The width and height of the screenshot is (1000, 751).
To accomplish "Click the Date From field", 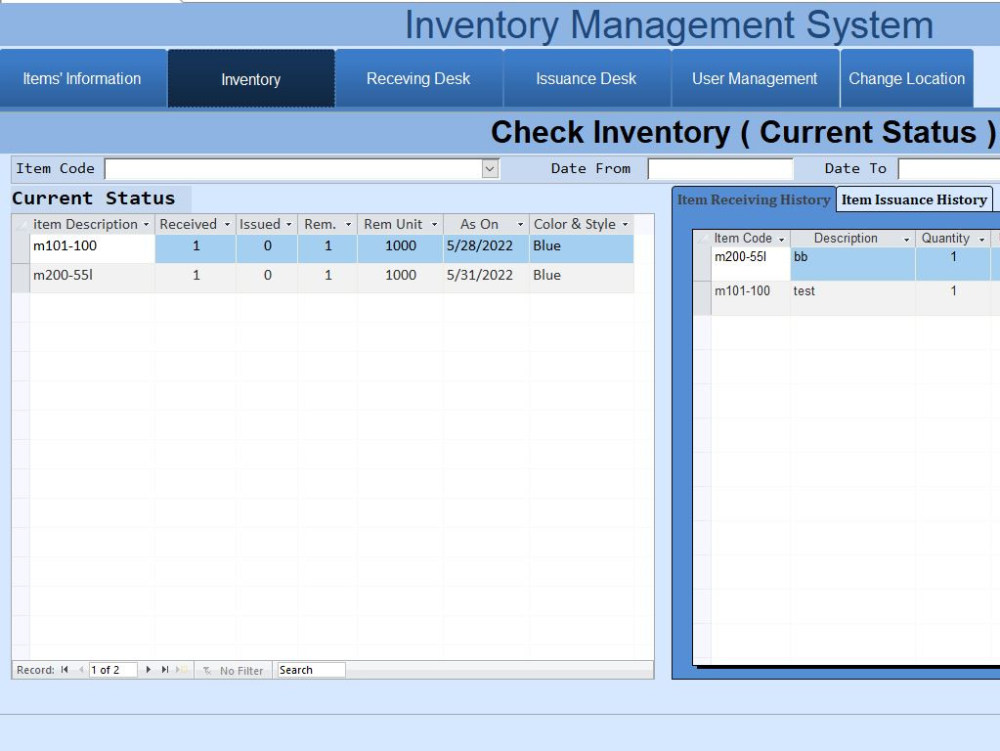I will (x=720, y=169).
